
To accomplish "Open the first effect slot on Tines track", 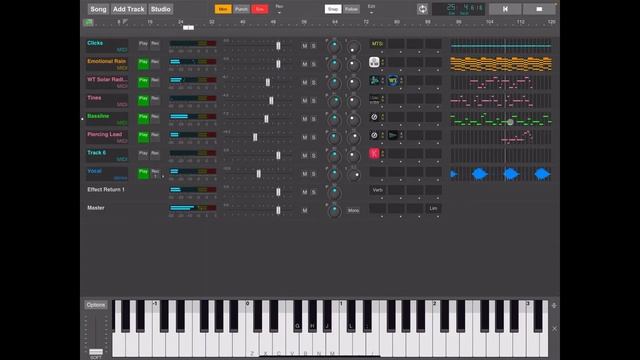I will tap(374, 99).
